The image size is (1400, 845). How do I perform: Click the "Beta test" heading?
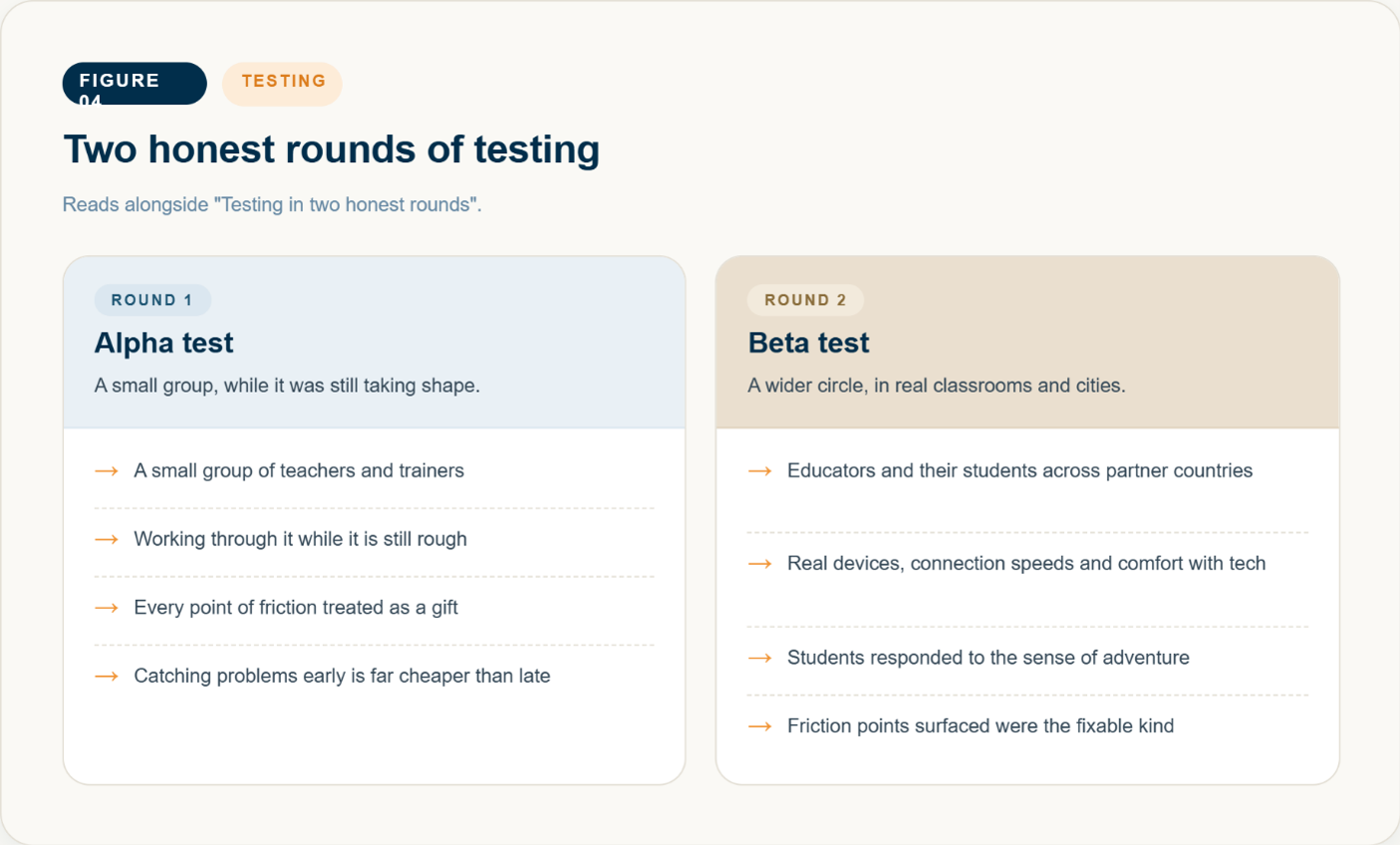[808, 343]
